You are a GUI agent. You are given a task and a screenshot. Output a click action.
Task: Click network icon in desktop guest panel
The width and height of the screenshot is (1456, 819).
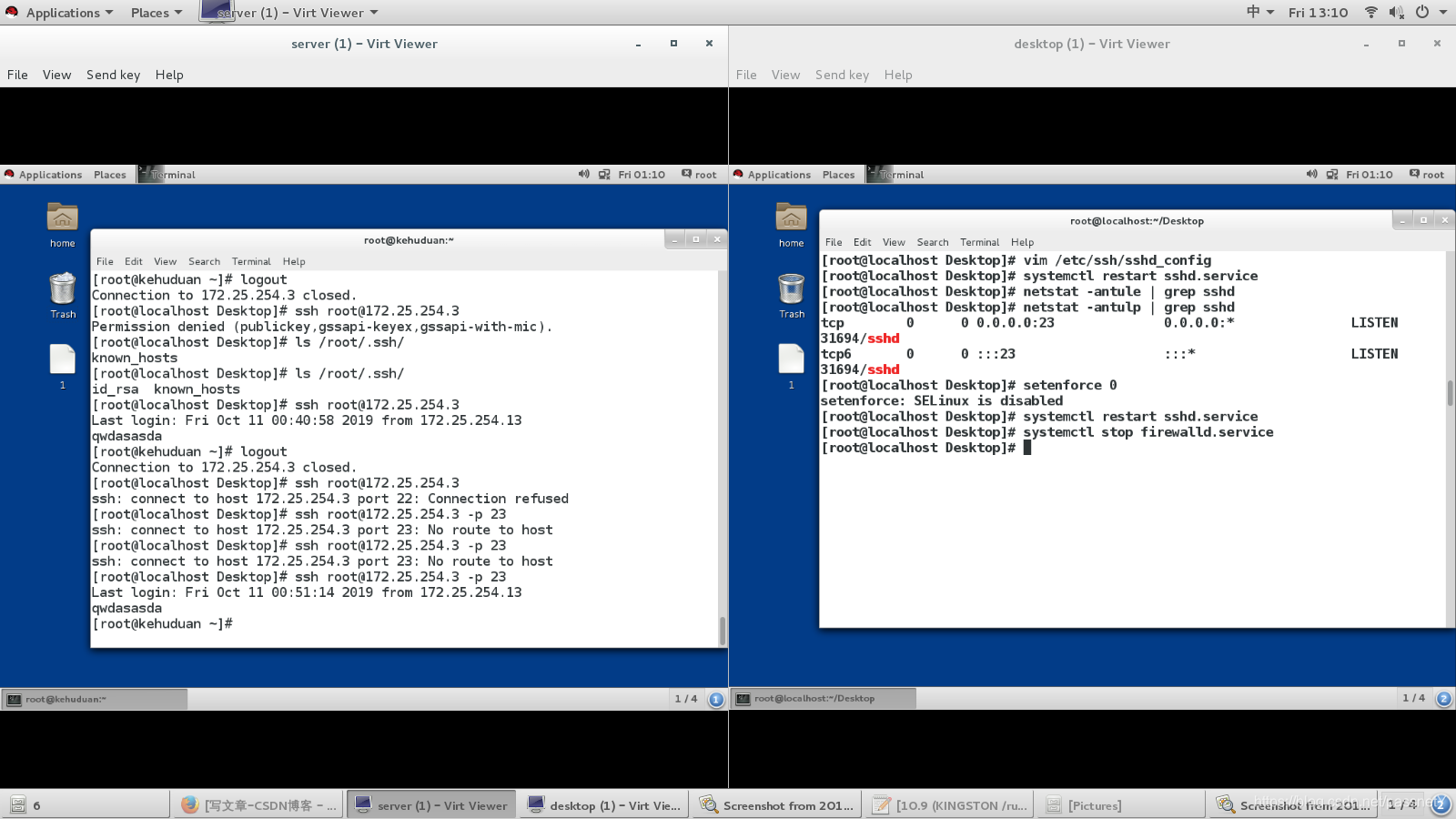(x=1332, y=174)
